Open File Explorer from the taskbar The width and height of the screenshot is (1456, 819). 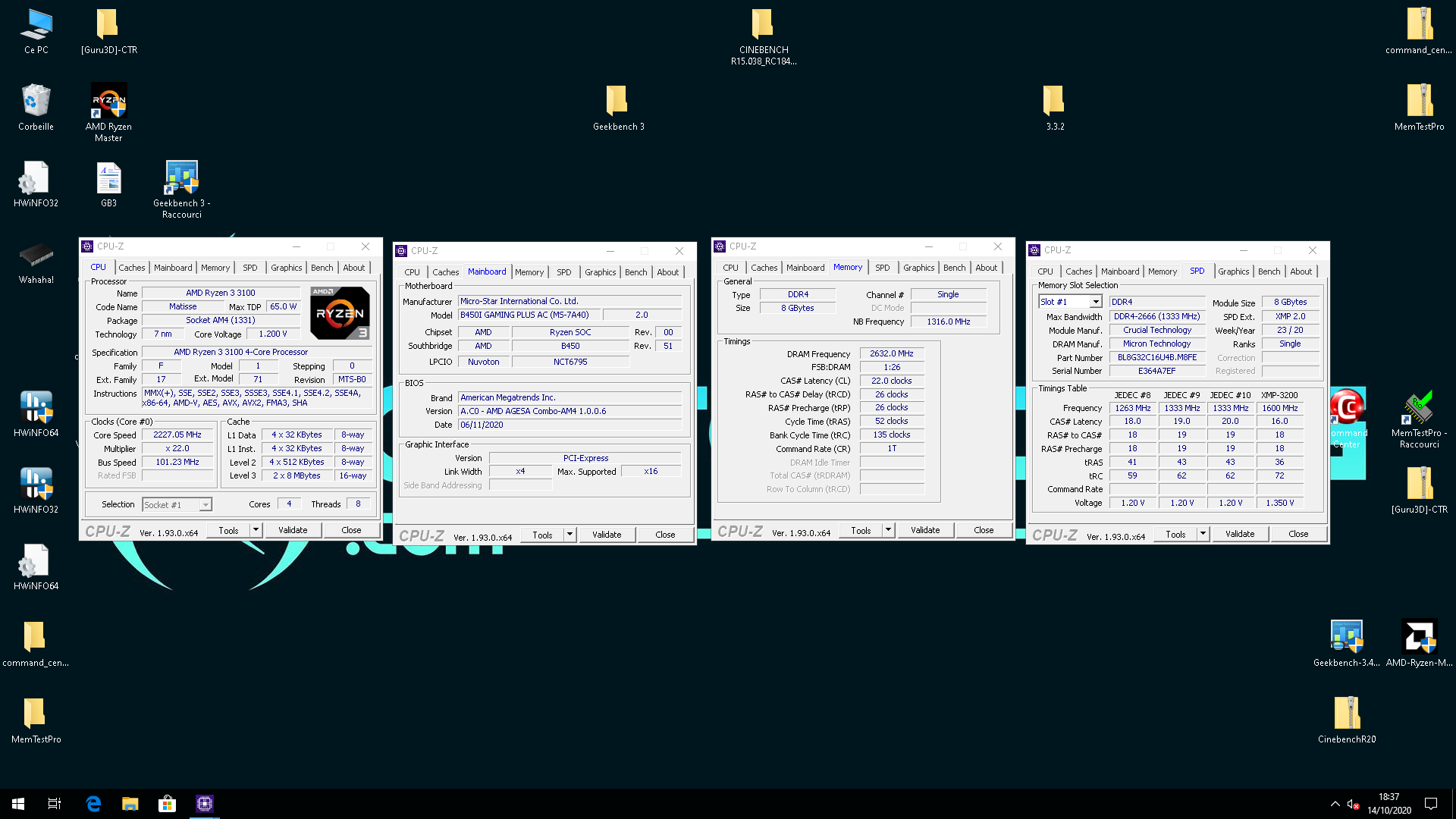click(130, 804)
